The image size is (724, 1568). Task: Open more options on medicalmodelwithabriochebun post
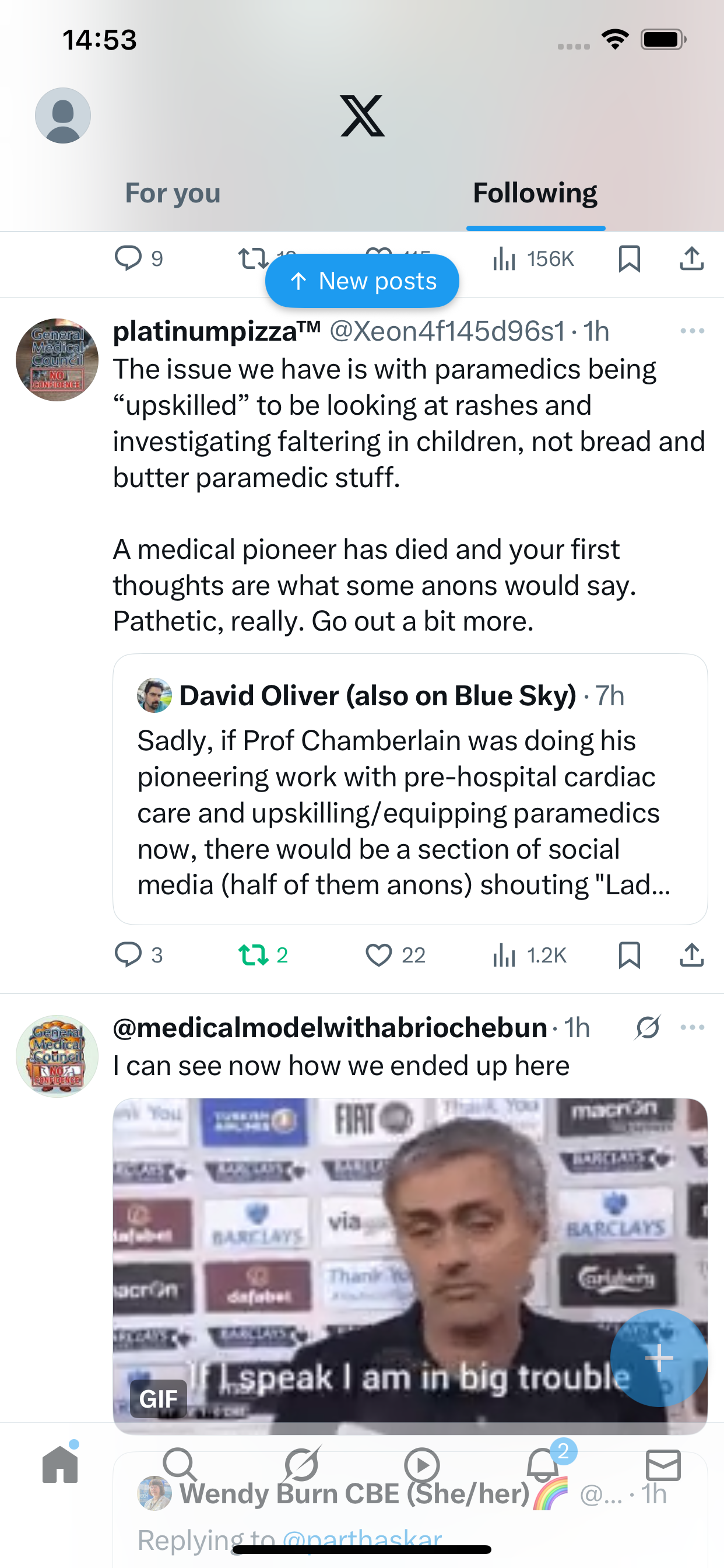692,1027
